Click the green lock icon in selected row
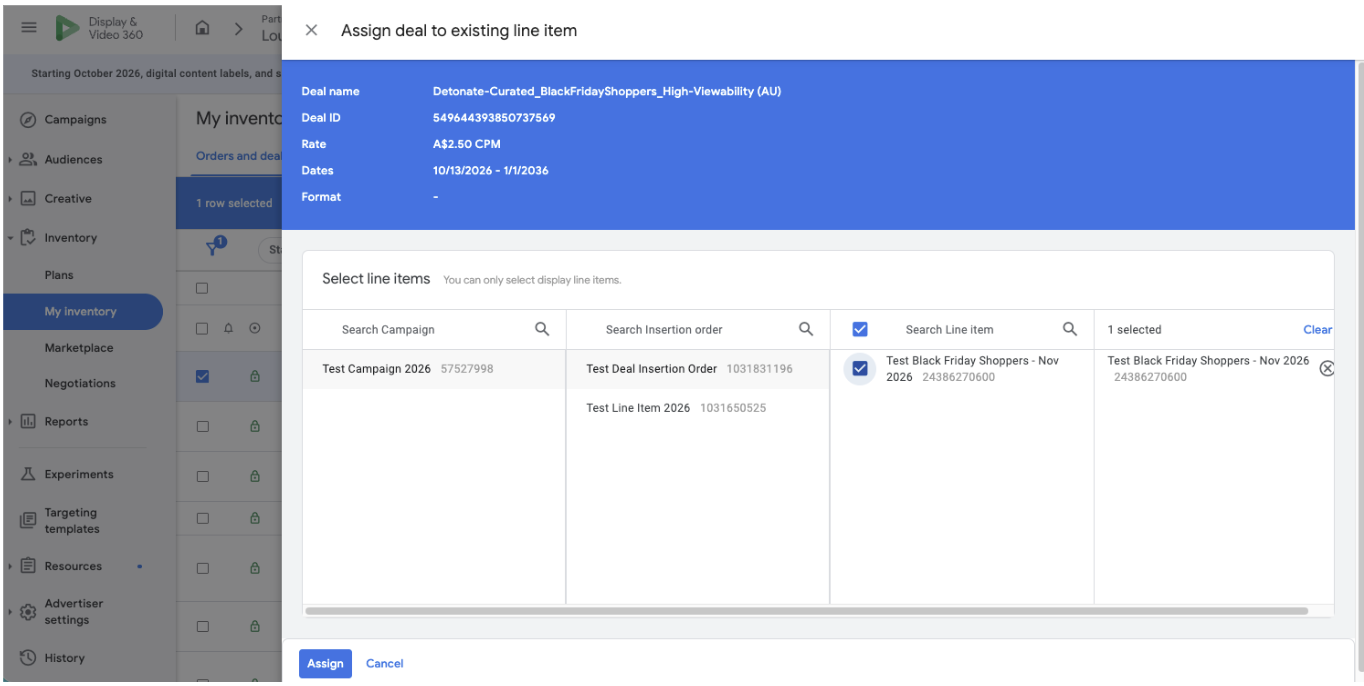The image size is (1364, 686). (x=255, y=376)
